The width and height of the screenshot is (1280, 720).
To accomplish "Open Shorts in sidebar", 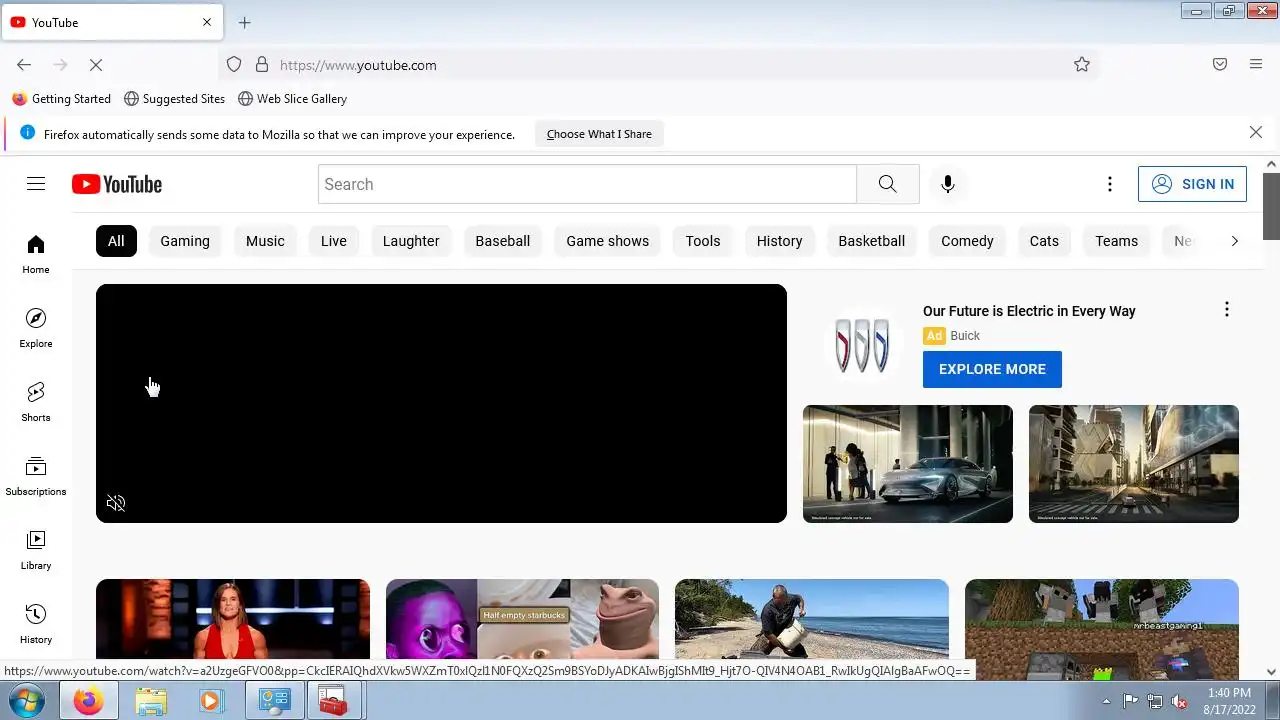I will (x=36, y=402).
